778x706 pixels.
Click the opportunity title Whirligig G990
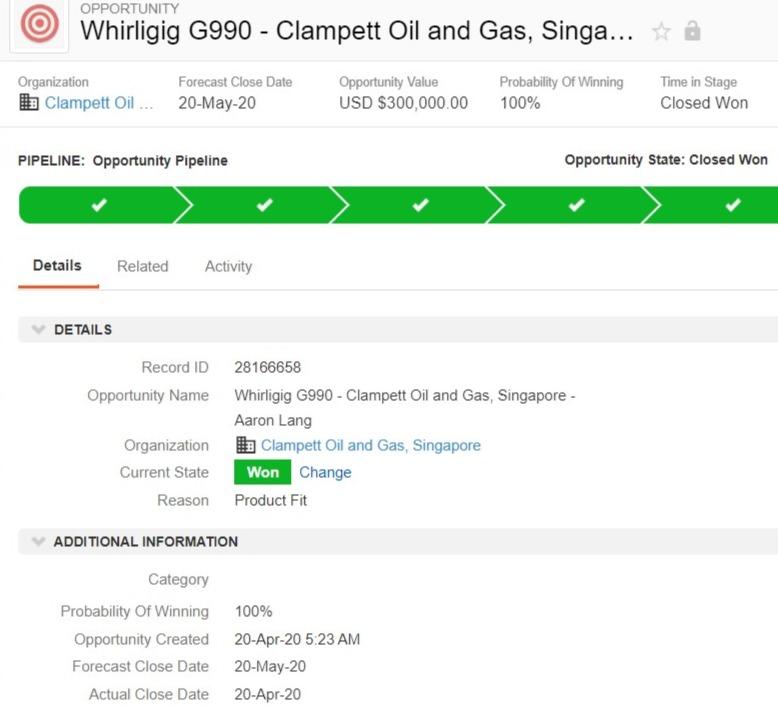point(357,31)
